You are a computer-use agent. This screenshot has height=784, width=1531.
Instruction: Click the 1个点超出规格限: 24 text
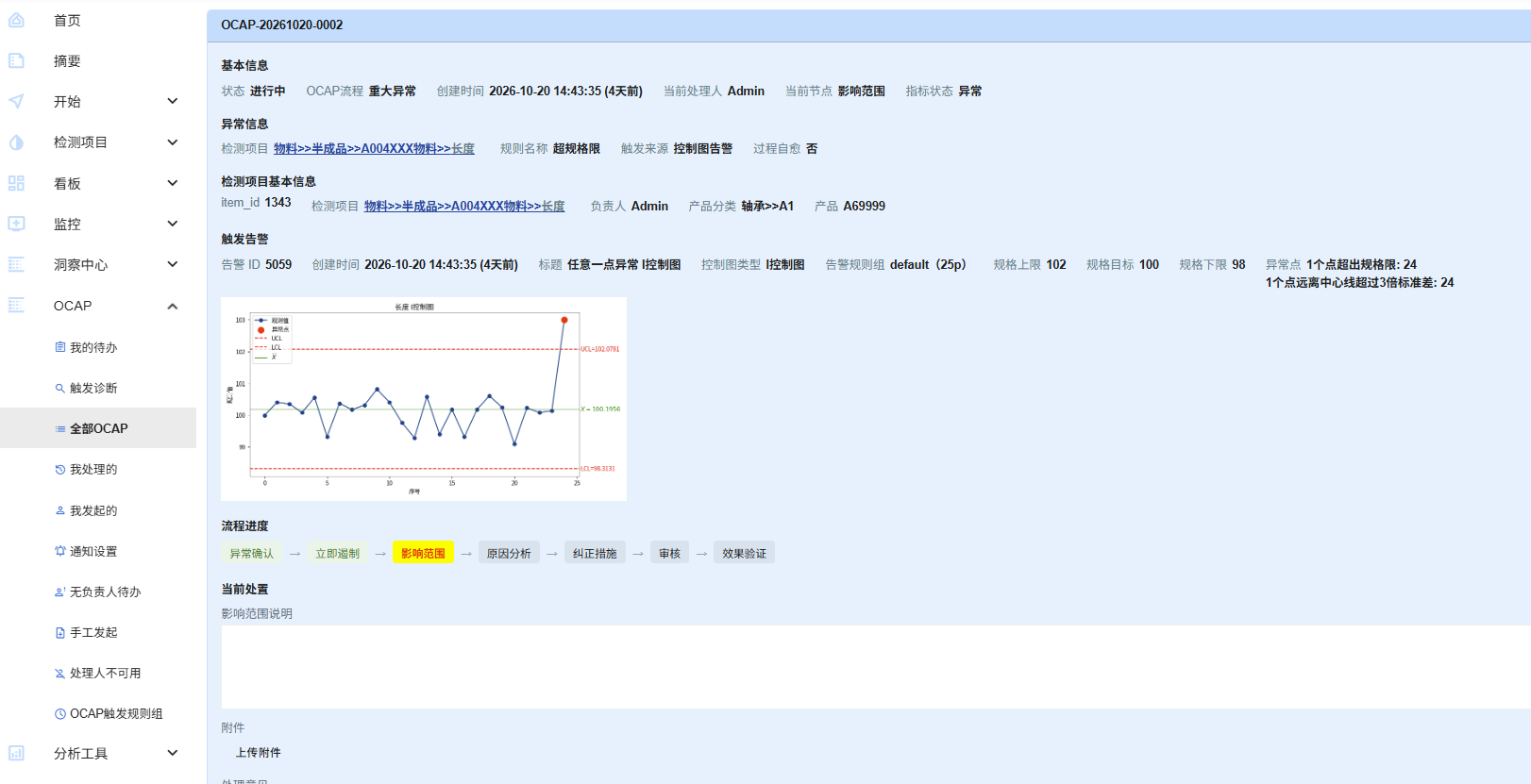coord(1361,265)
